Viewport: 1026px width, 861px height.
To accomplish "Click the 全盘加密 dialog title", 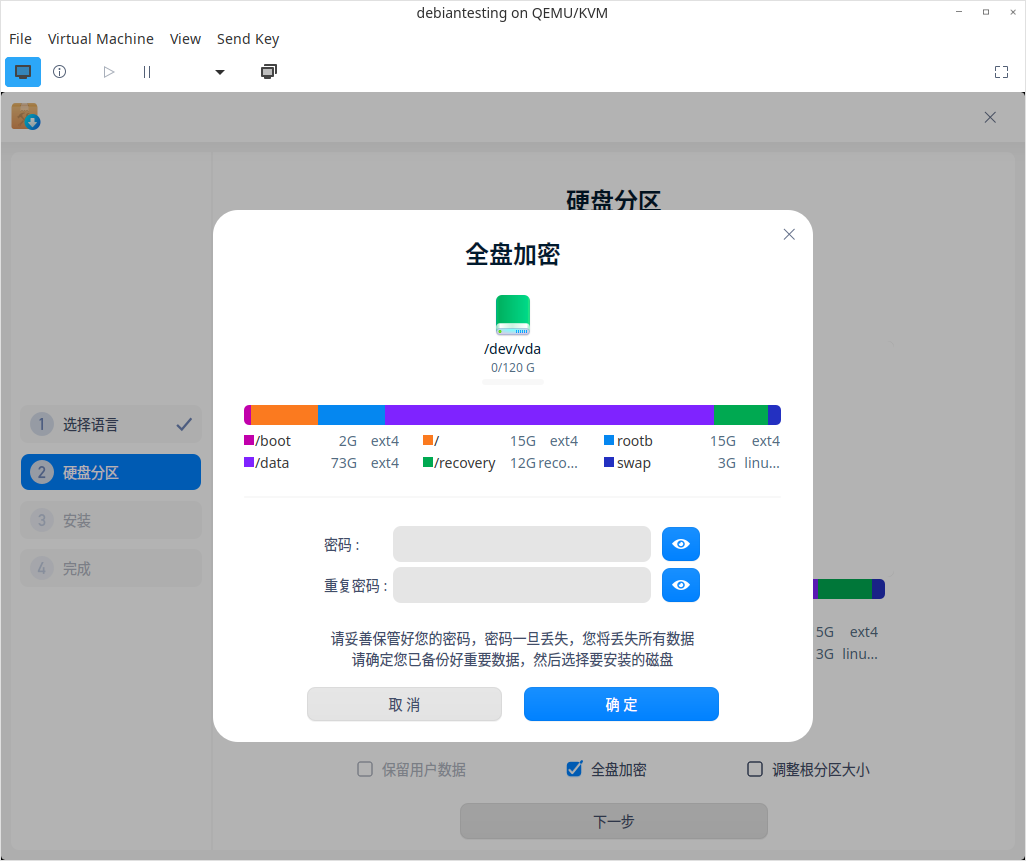I will 512,255.
